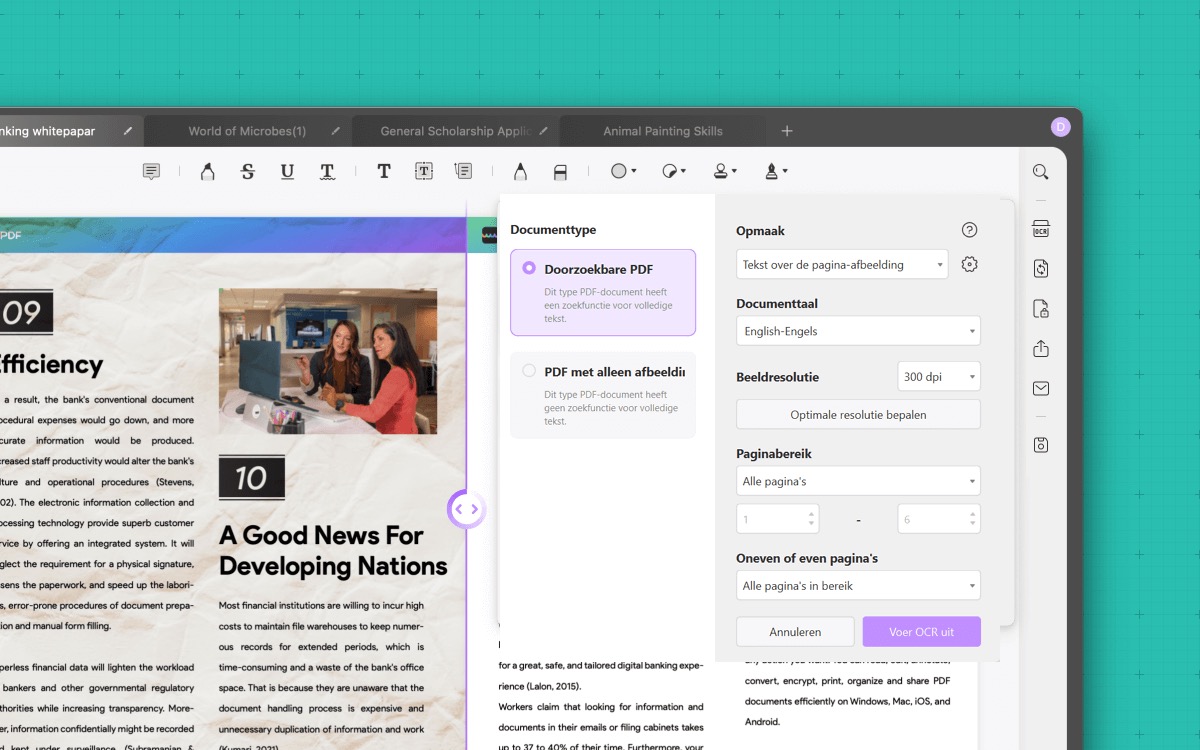Switch to Animal Painting Skills tab
This screenshot has height=750, width=1200.
click(x=662, y=131)
